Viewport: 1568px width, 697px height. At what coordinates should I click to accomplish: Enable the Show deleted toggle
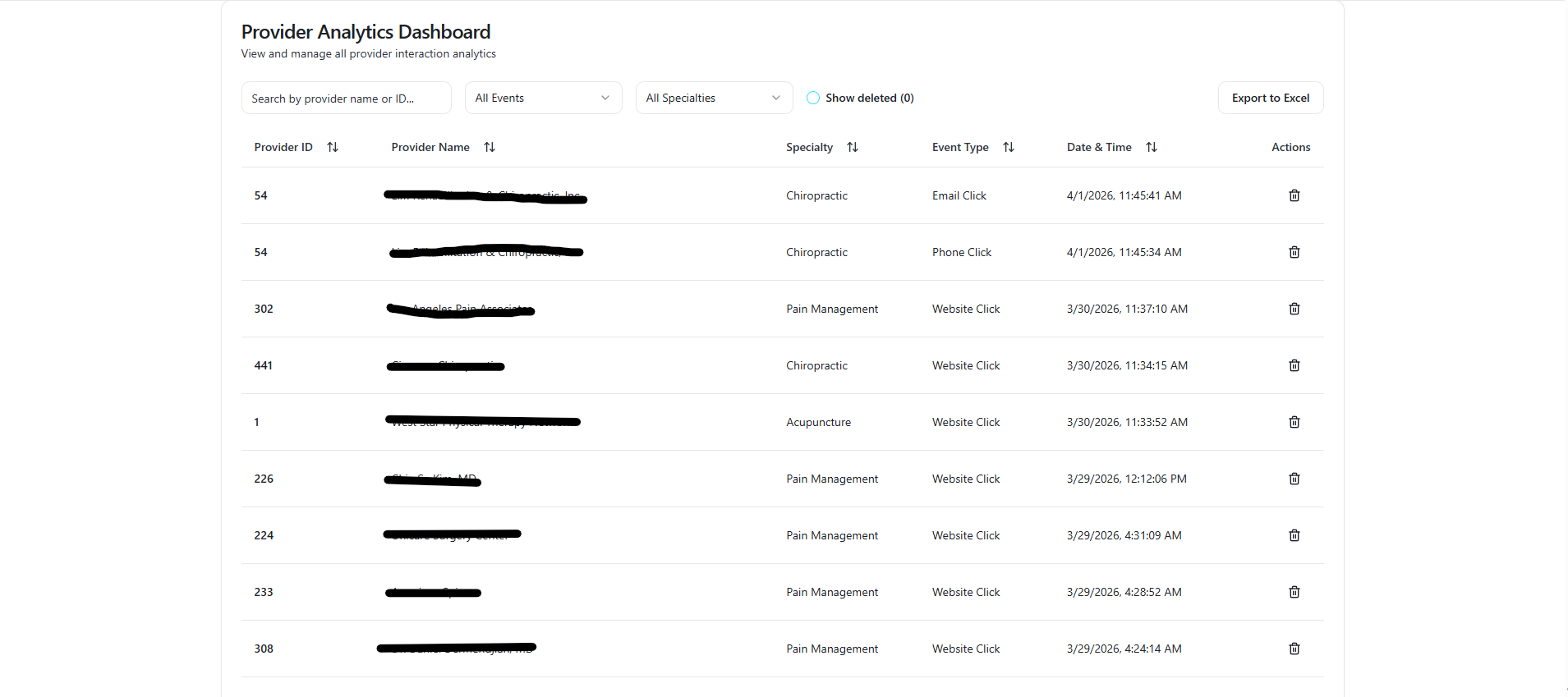[813, 98]
